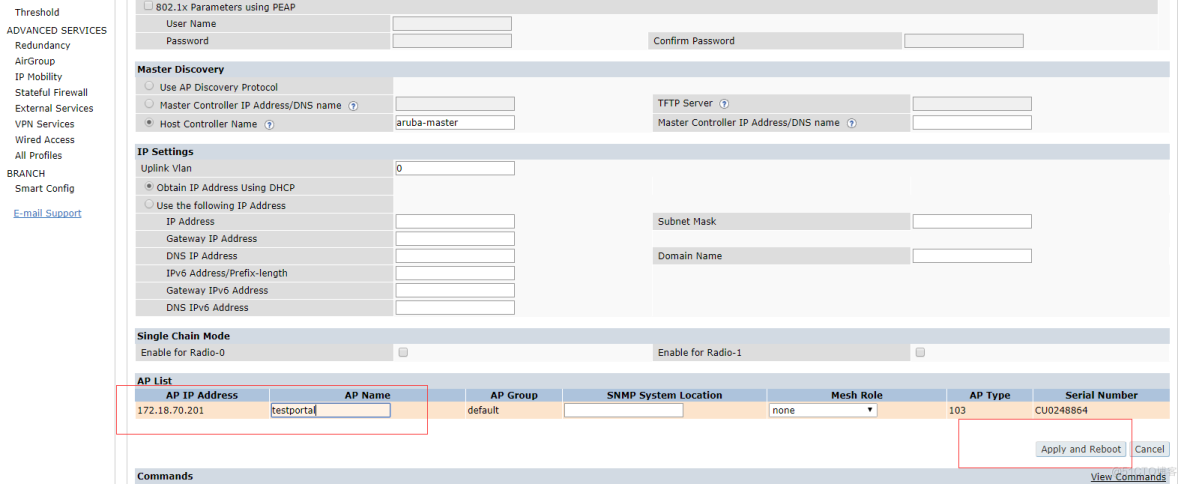Click AP Type value 103

(957, 411)
